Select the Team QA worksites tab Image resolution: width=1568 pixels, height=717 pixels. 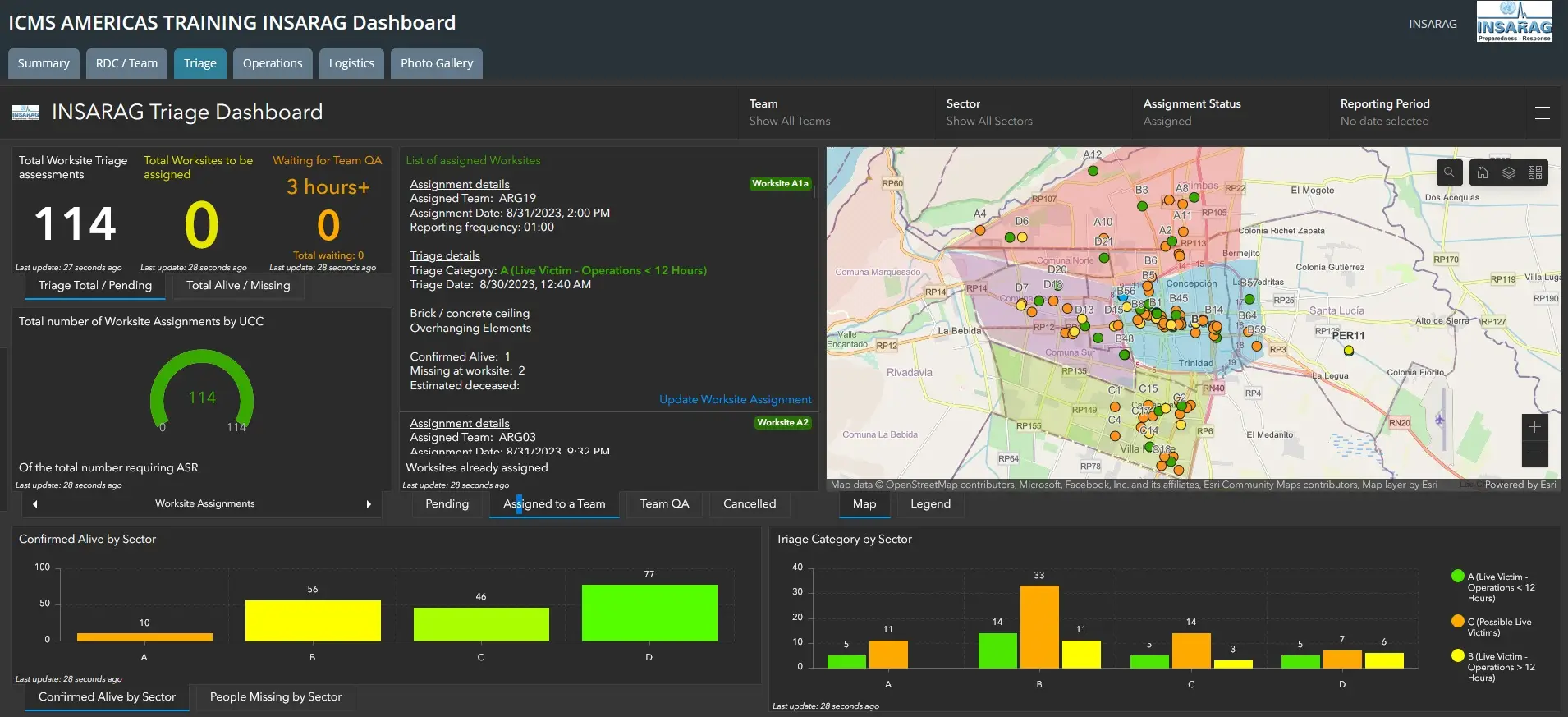click(664, 504)
